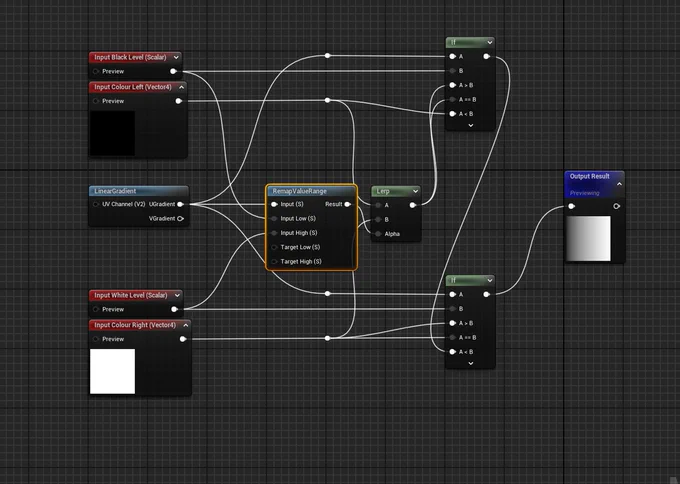Select the Output Result node title

[x=589, y=177]
